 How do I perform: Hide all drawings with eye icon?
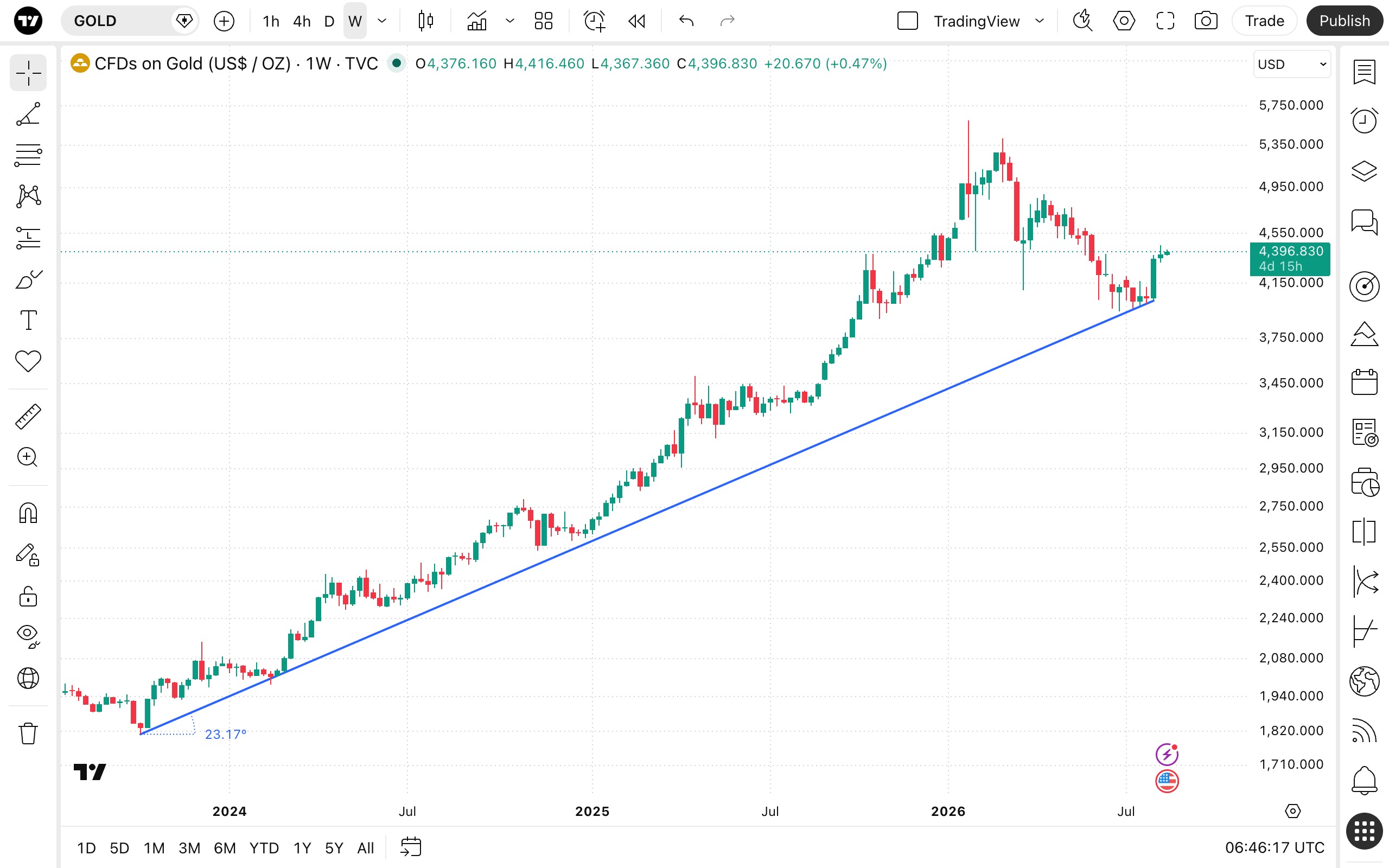[28, 636]
